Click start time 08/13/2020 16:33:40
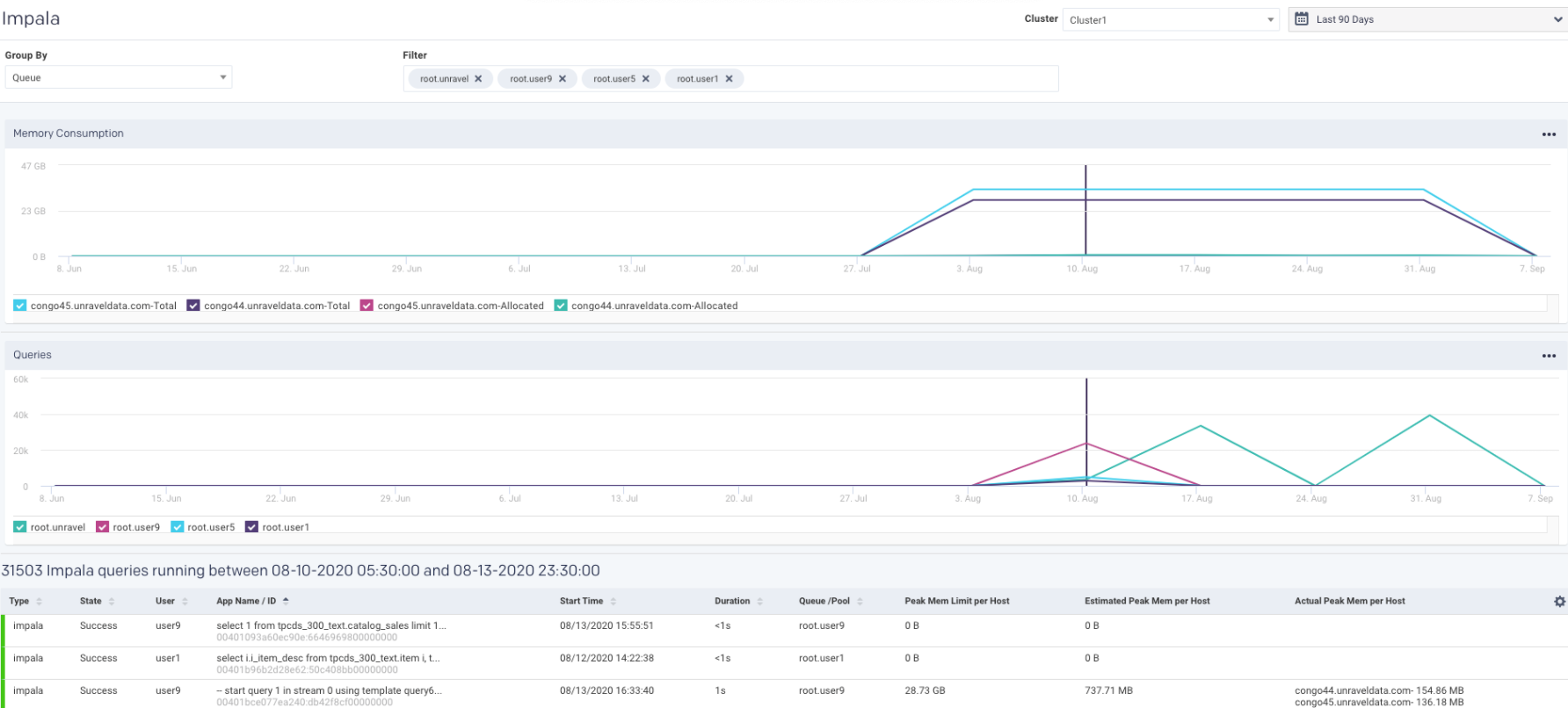 606,690
